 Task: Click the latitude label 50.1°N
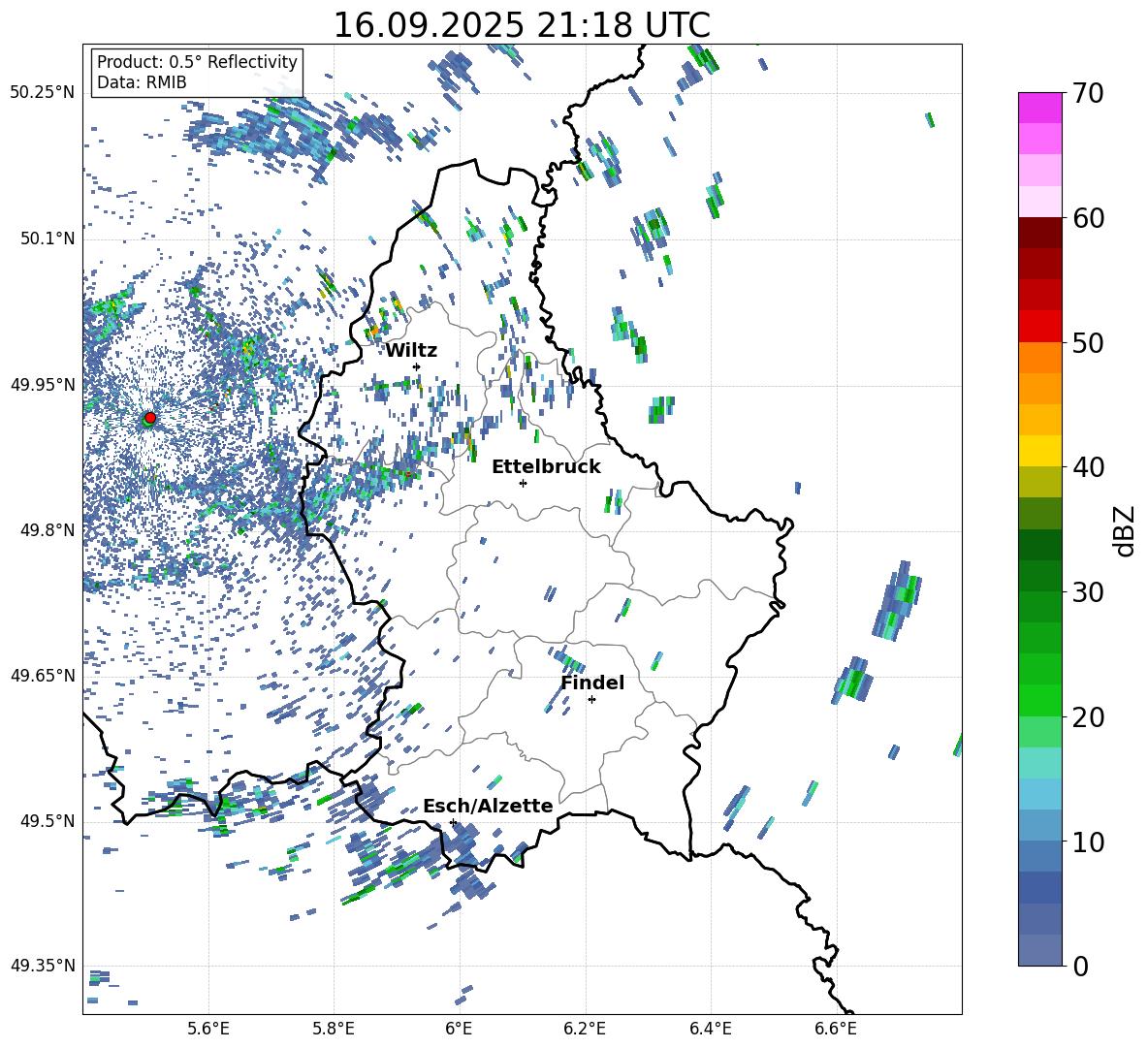(x=48, y=238)
